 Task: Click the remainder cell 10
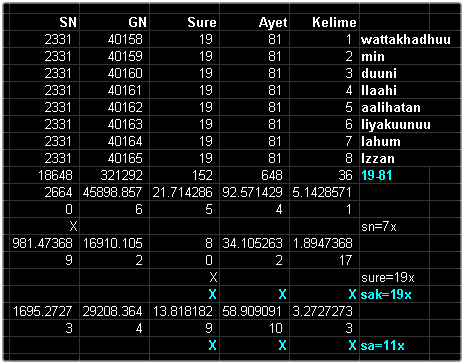276,329
